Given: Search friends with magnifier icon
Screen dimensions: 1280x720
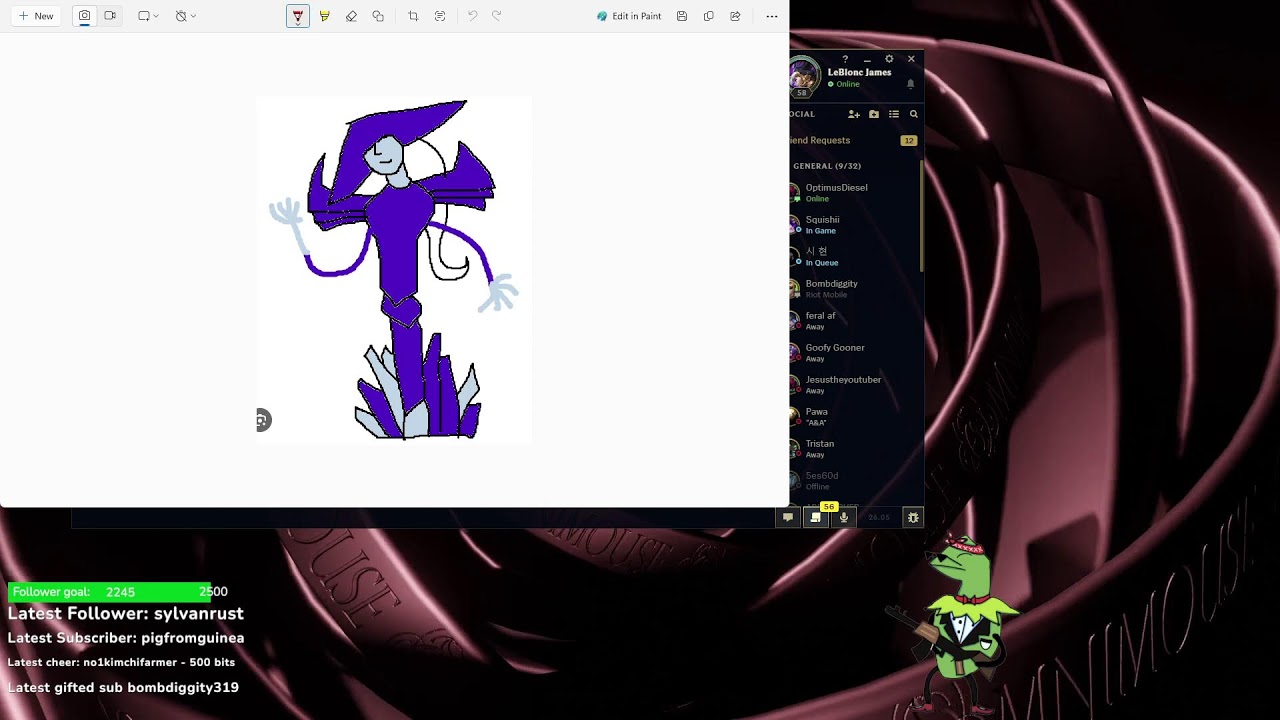Looking at the screenshot, I should point(914,114).
